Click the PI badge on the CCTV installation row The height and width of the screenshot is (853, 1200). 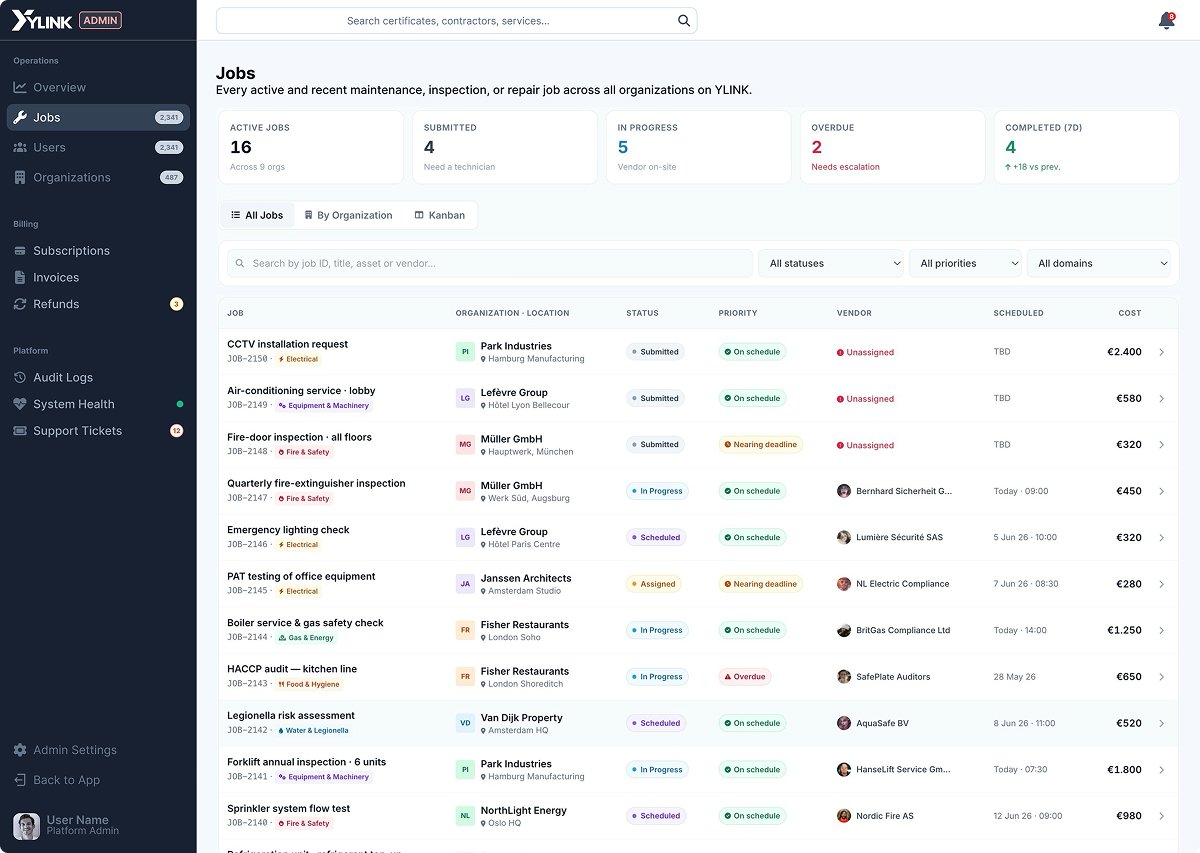pyautogui.click(x=465, y=352)
